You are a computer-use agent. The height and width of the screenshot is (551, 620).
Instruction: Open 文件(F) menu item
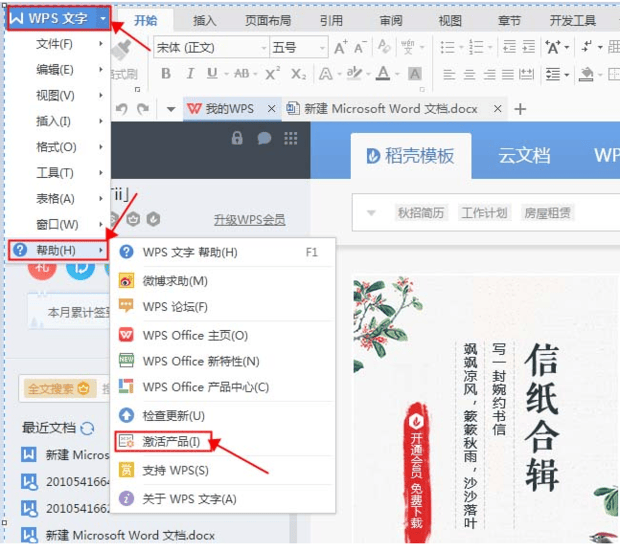(x=57, y=44)
